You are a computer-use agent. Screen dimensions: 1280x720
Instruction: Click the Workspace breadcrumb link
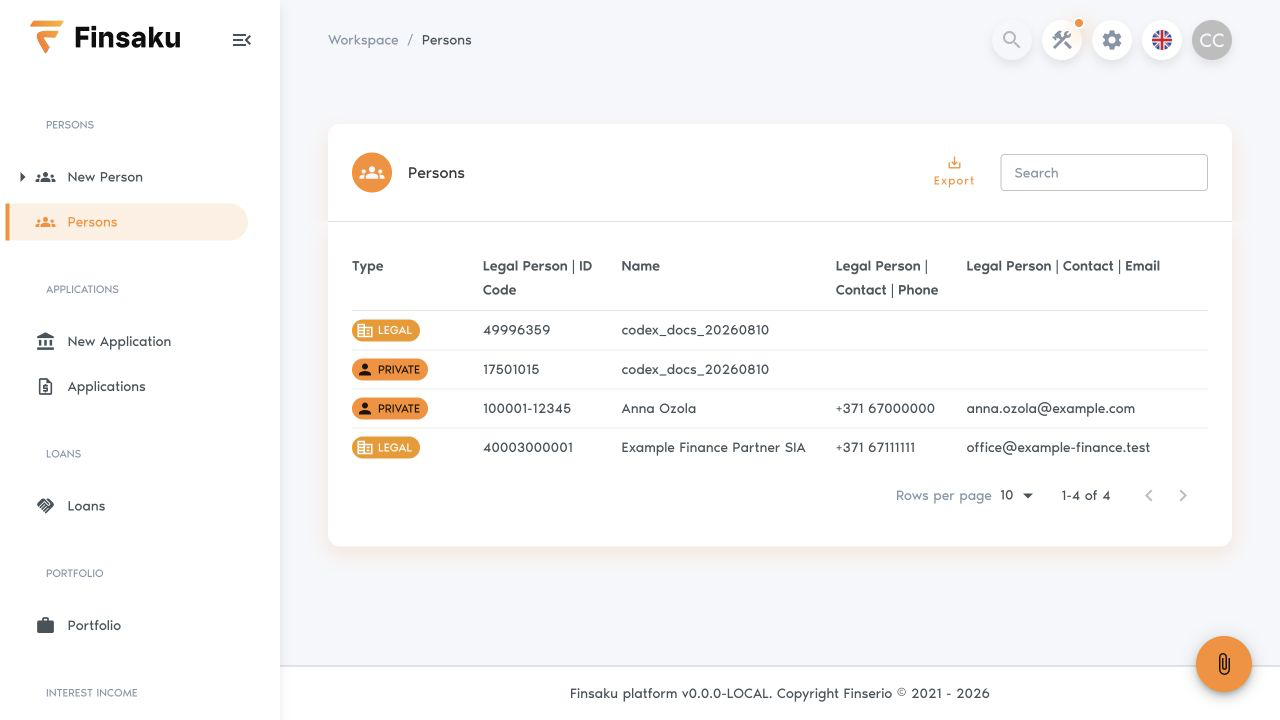363,40
